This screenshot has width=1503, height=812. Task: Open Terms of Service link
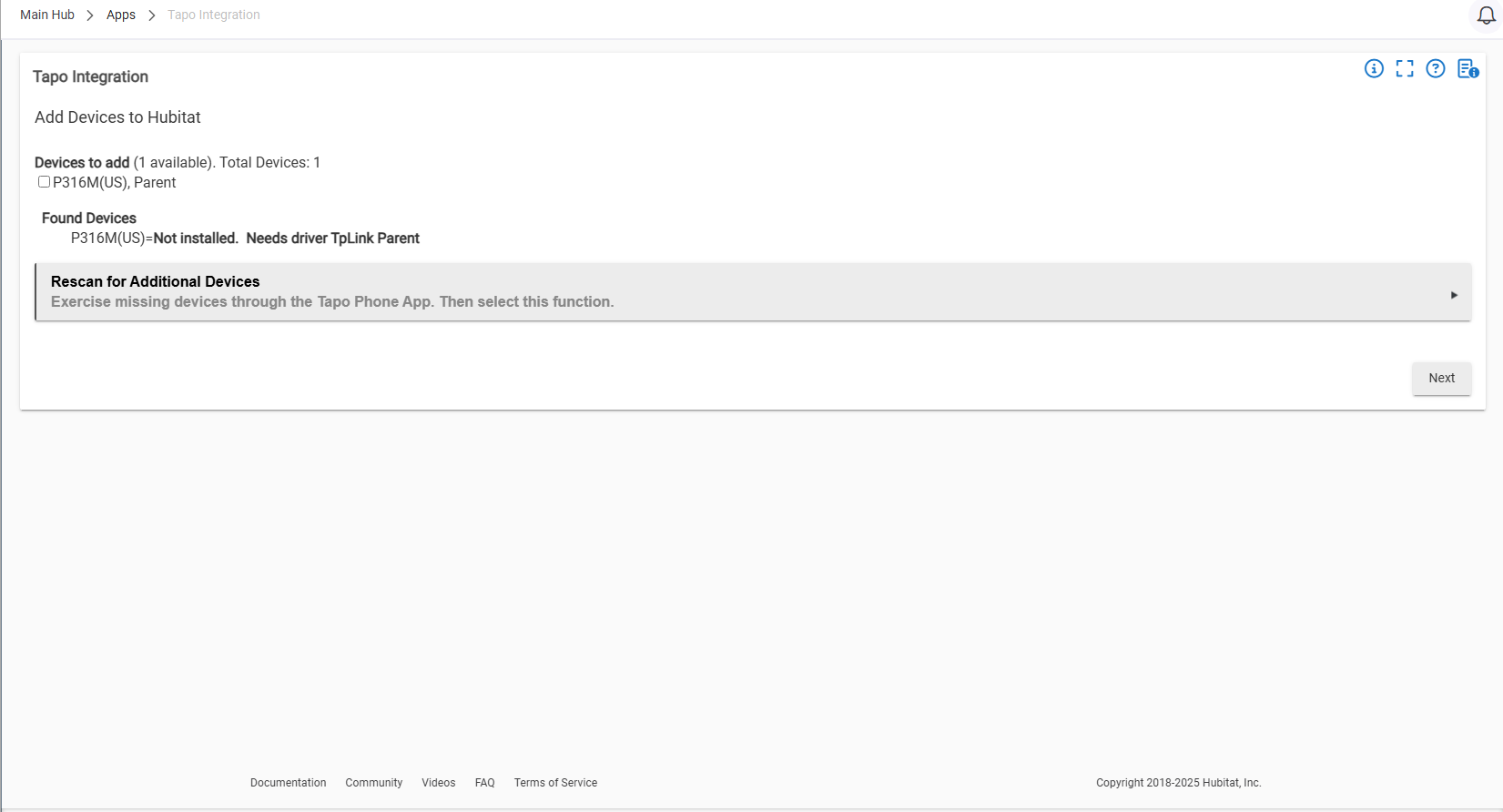[x=555, y=783]
